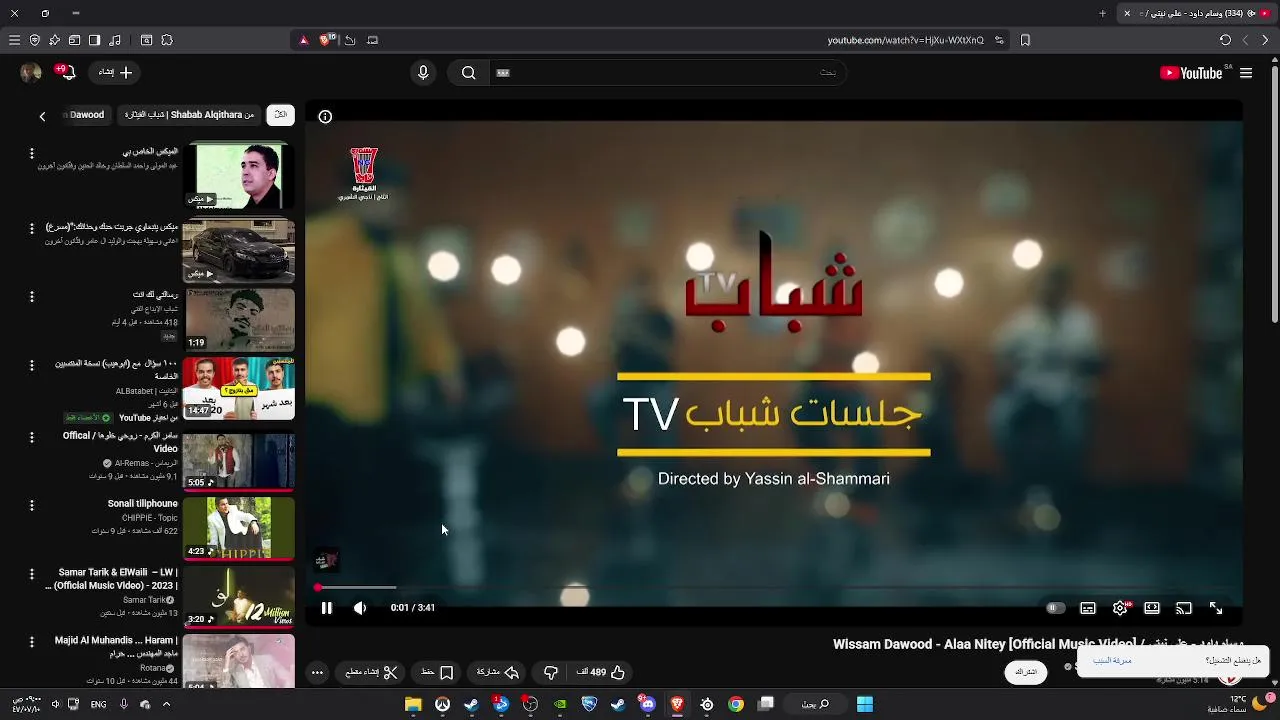Open the Windows Start menu
Image resolution: width=1280 pixels, height=720 pixels.
865,704
